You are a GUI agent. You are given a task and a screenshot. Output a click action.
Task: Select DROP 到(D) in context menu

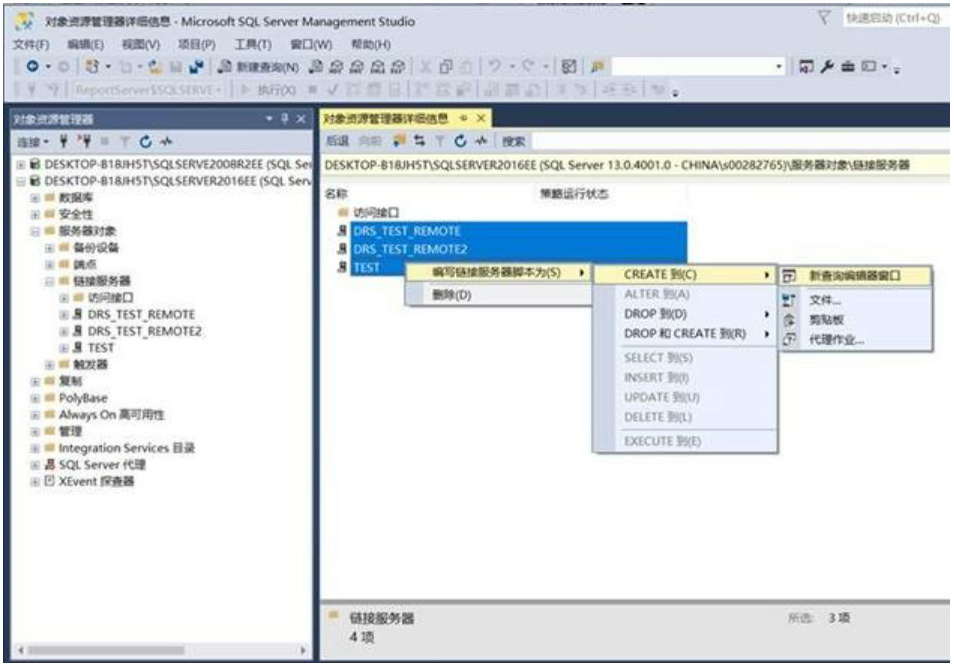click(x=684, y=314)
